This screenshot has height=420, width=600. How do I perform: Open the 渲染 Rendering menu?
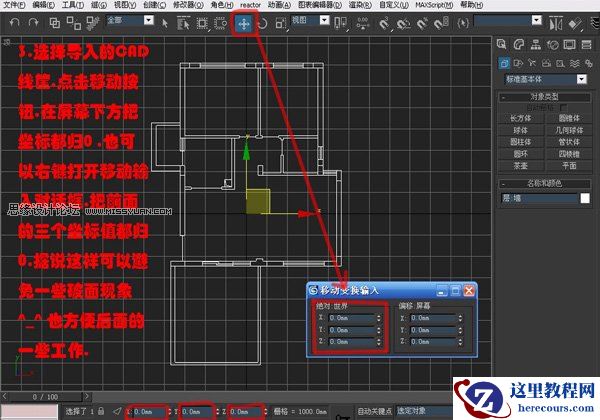click(x=360, y=5)
